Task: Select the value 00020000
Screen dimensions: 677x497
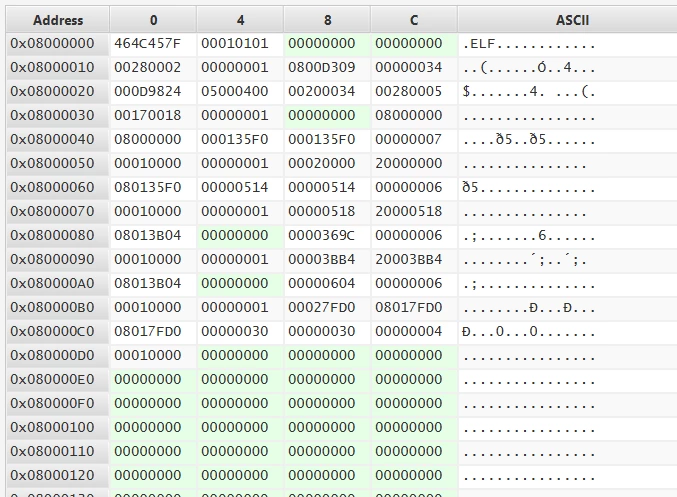Action: 322,163
